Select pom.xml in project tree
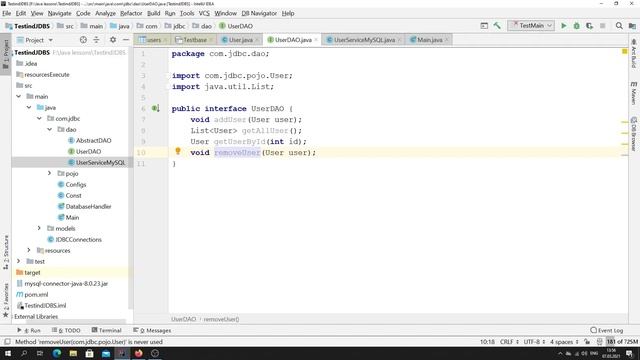 click(x=36, y=294)
